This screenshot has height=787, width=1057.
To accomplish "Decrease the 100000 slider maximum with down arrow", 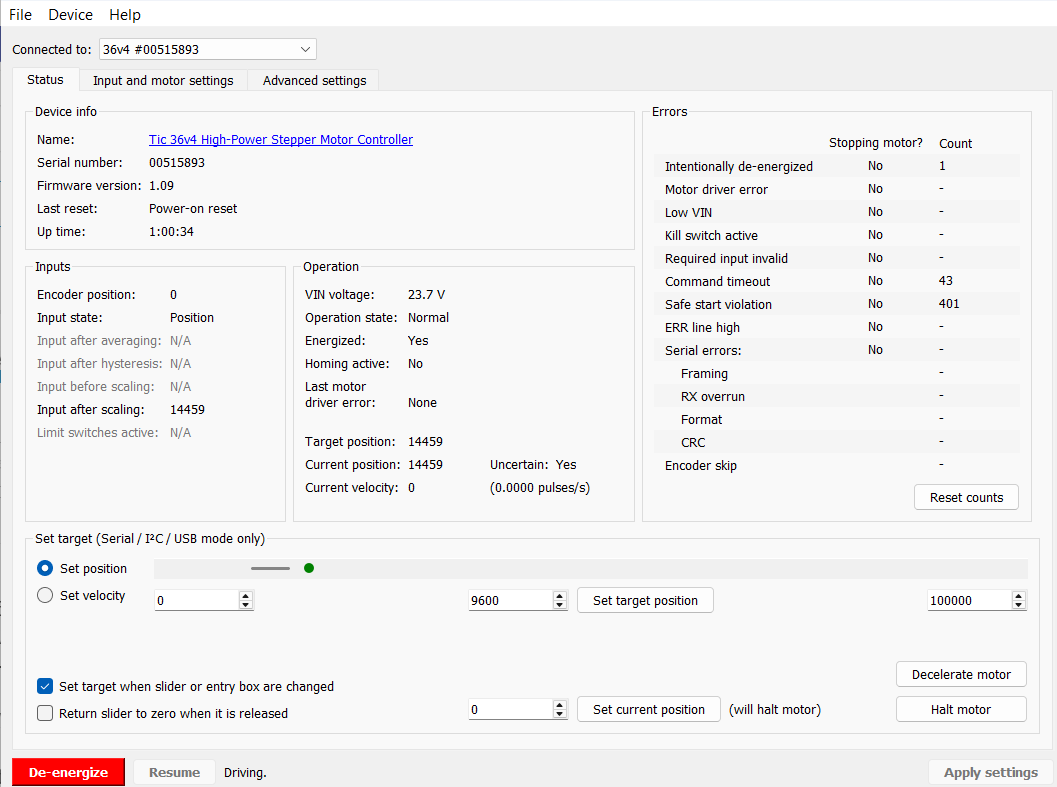I will click(x=1019, y=605).
